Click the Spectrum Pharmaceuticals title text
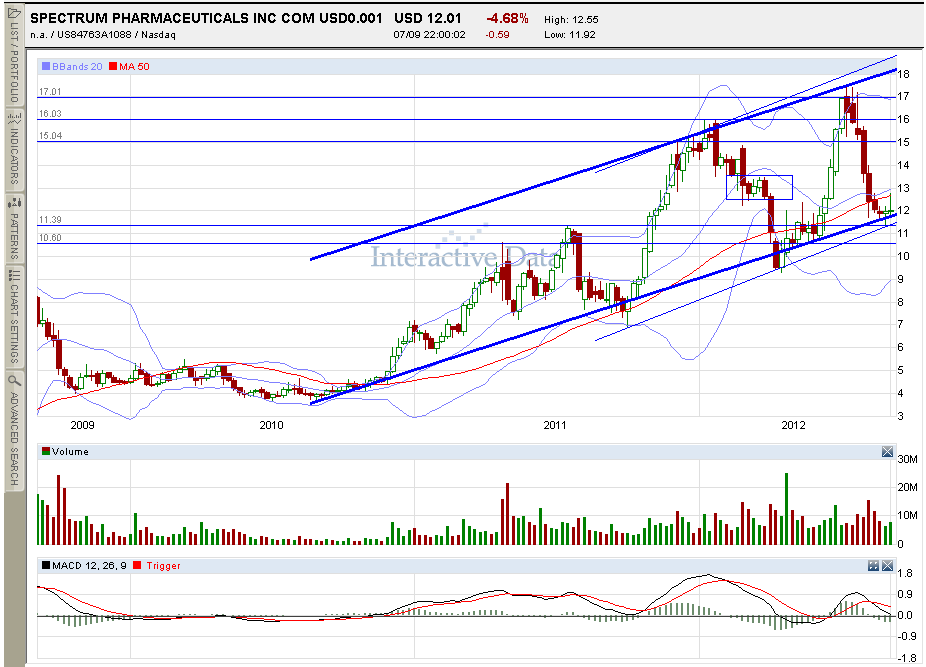This screenshot has height=667, width=926. [x=206, y=18]
